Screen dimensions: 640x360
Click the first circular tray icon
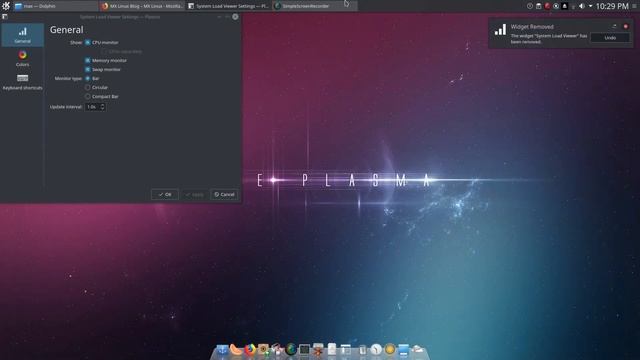[x=530, y=6]
